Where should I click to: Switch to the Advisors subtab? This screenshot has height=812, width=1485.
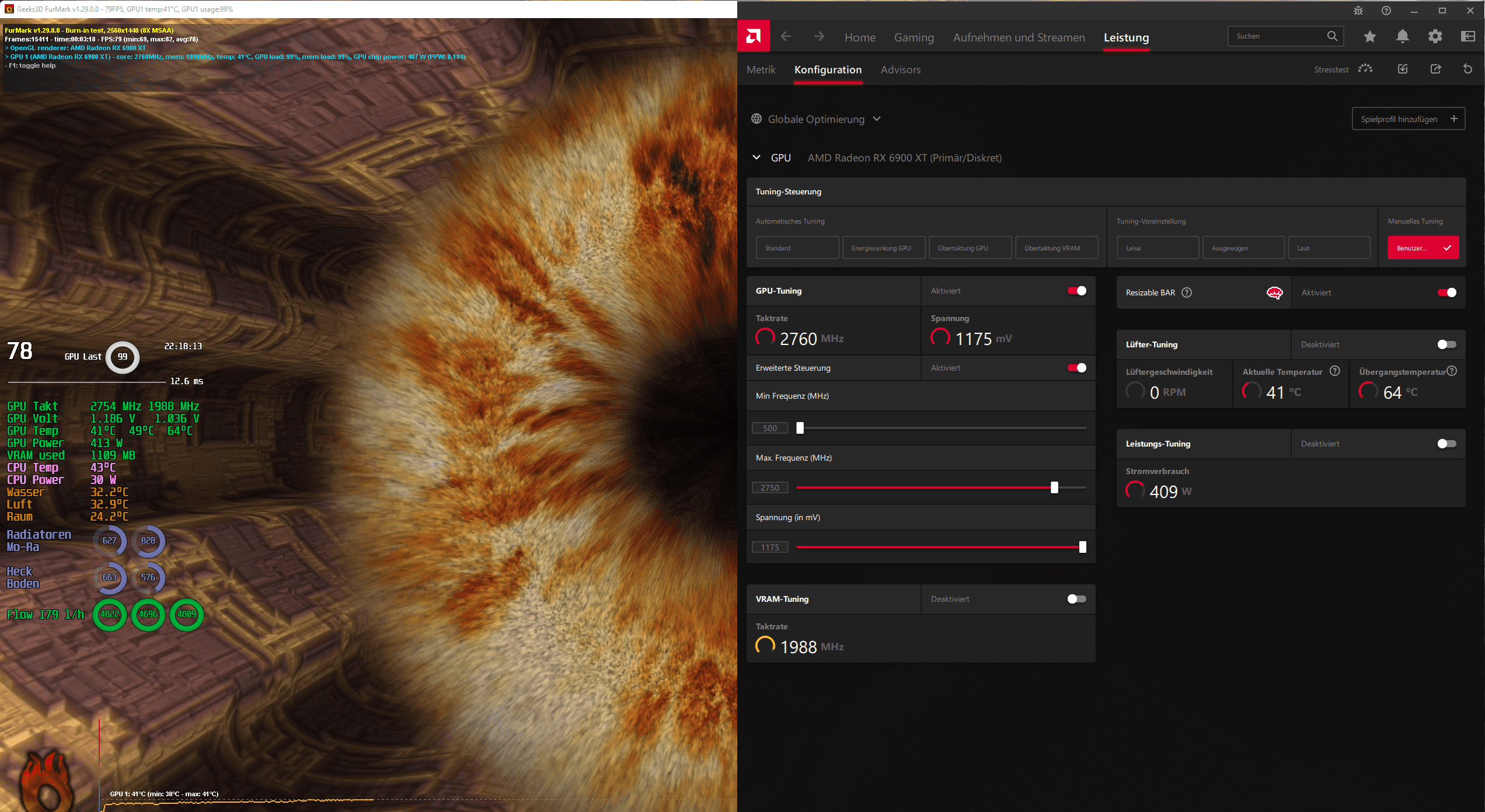(901, 69)
